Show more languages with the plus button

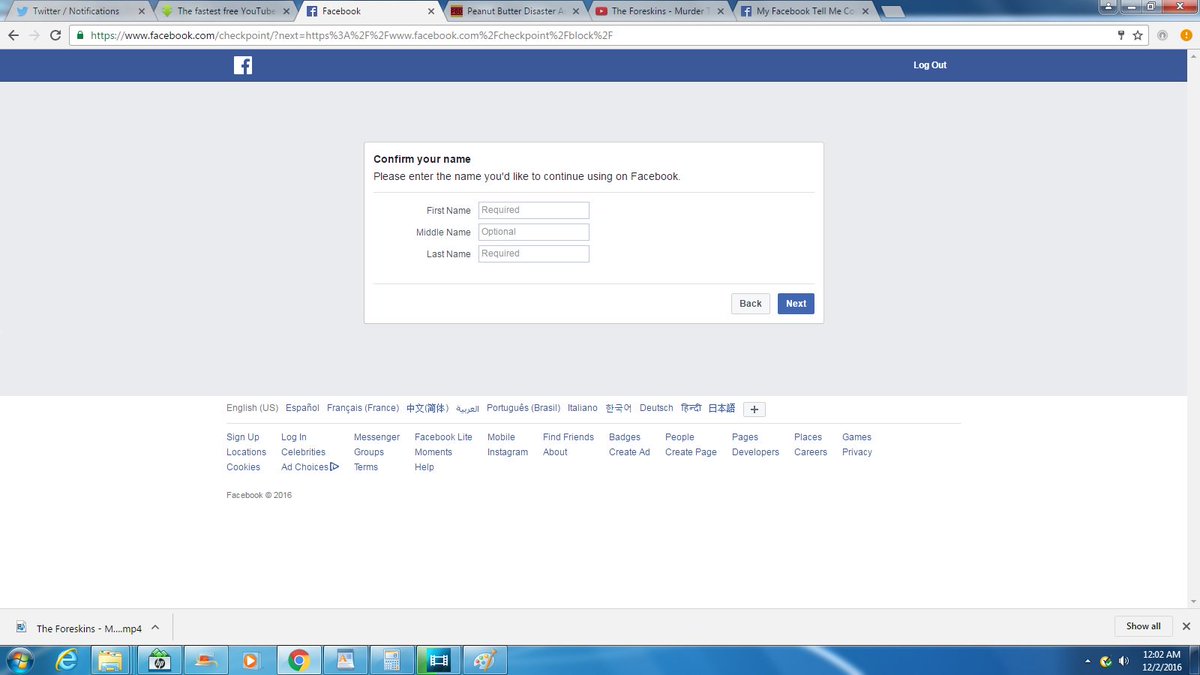pos(755,409)
